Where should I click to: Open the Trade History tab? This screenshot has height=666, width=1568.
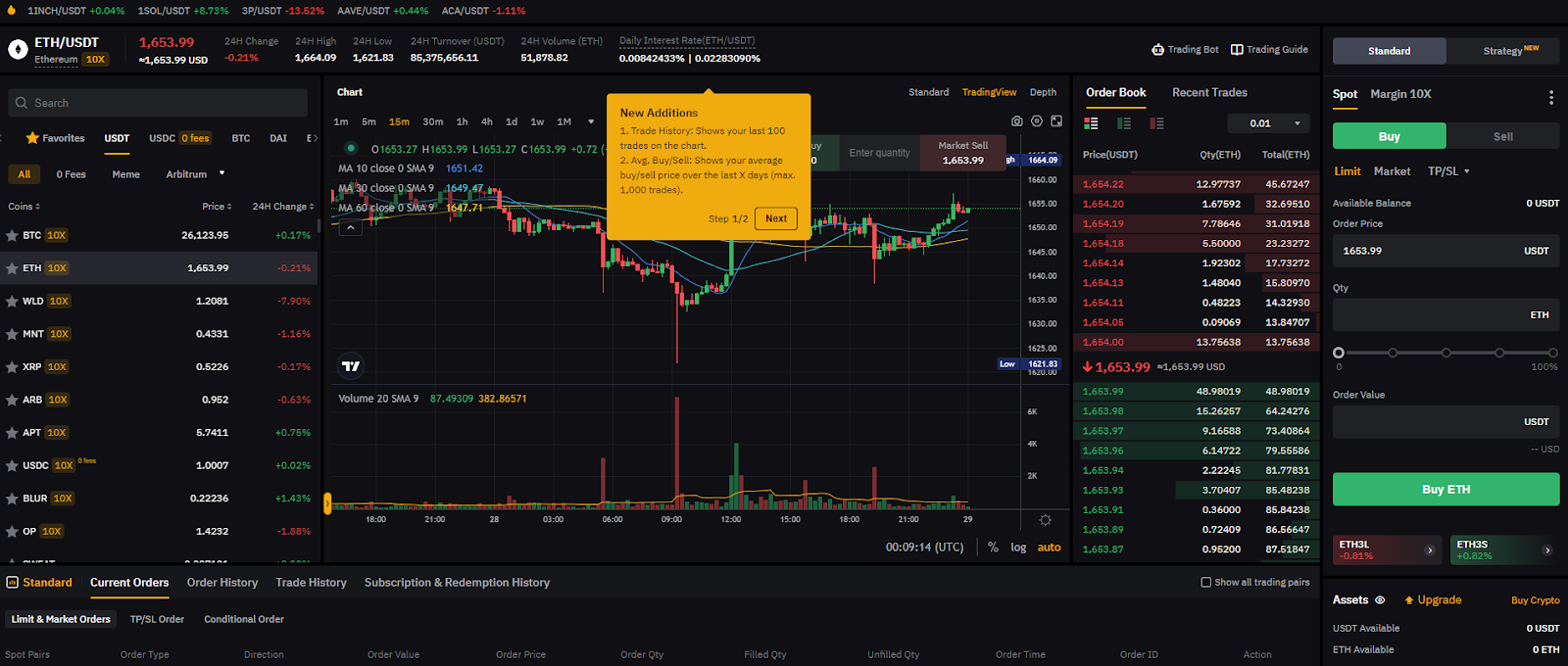coord(311,582)
